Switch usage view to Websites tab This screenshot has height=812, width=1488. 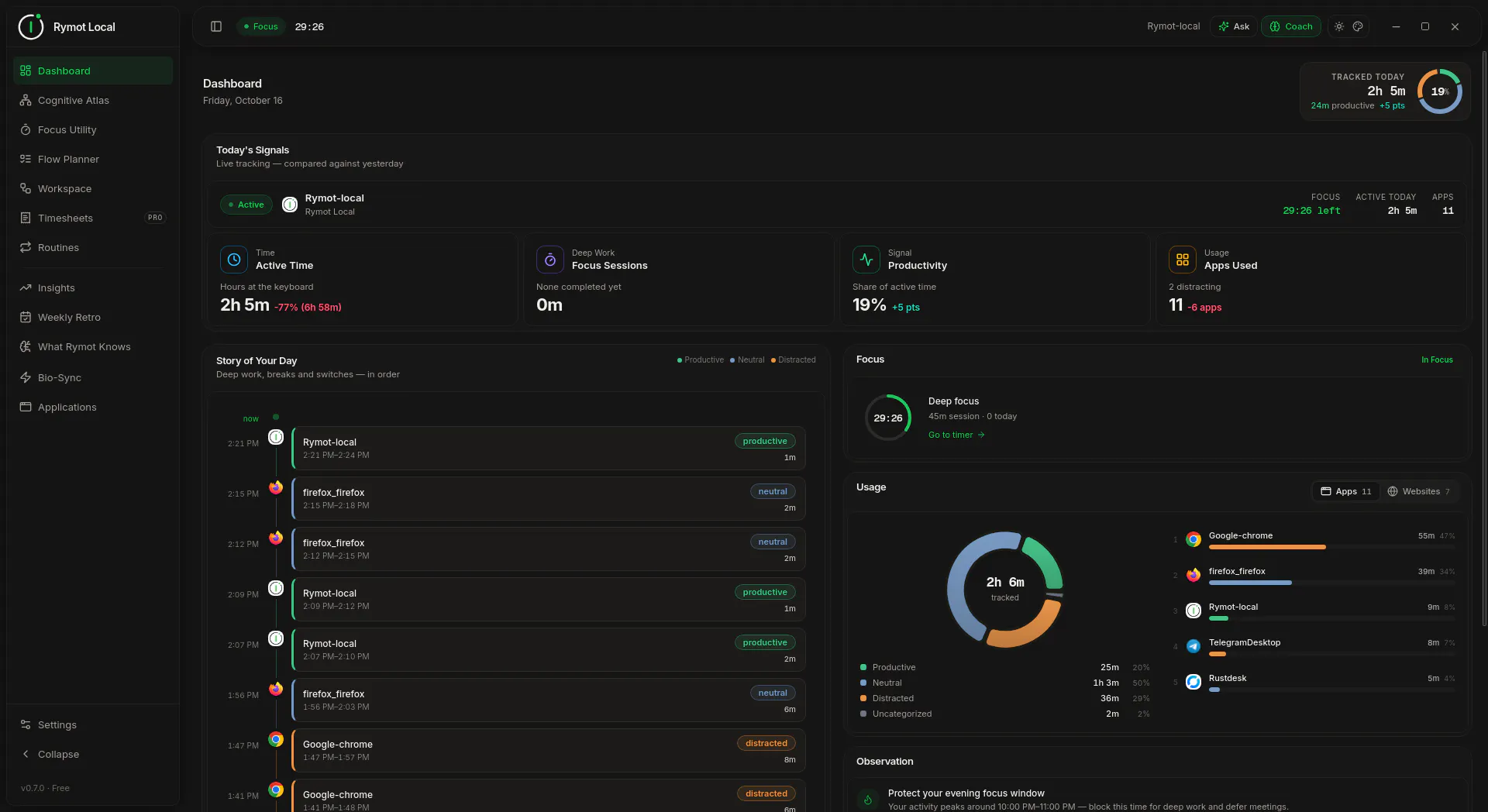pos(1419,491)
